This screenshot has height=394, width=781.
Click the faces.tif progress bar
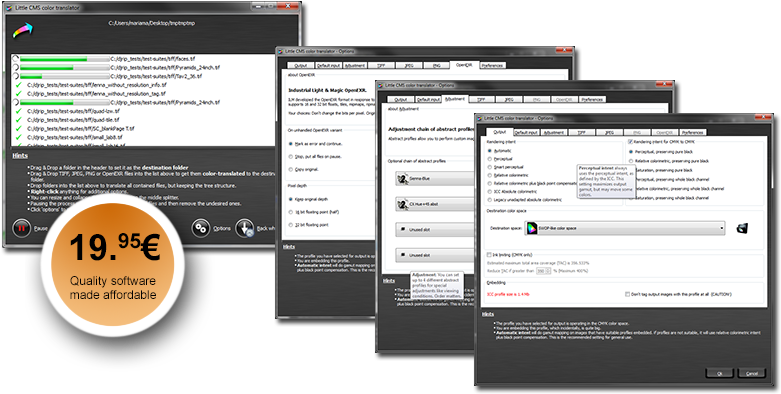point(64,59)
